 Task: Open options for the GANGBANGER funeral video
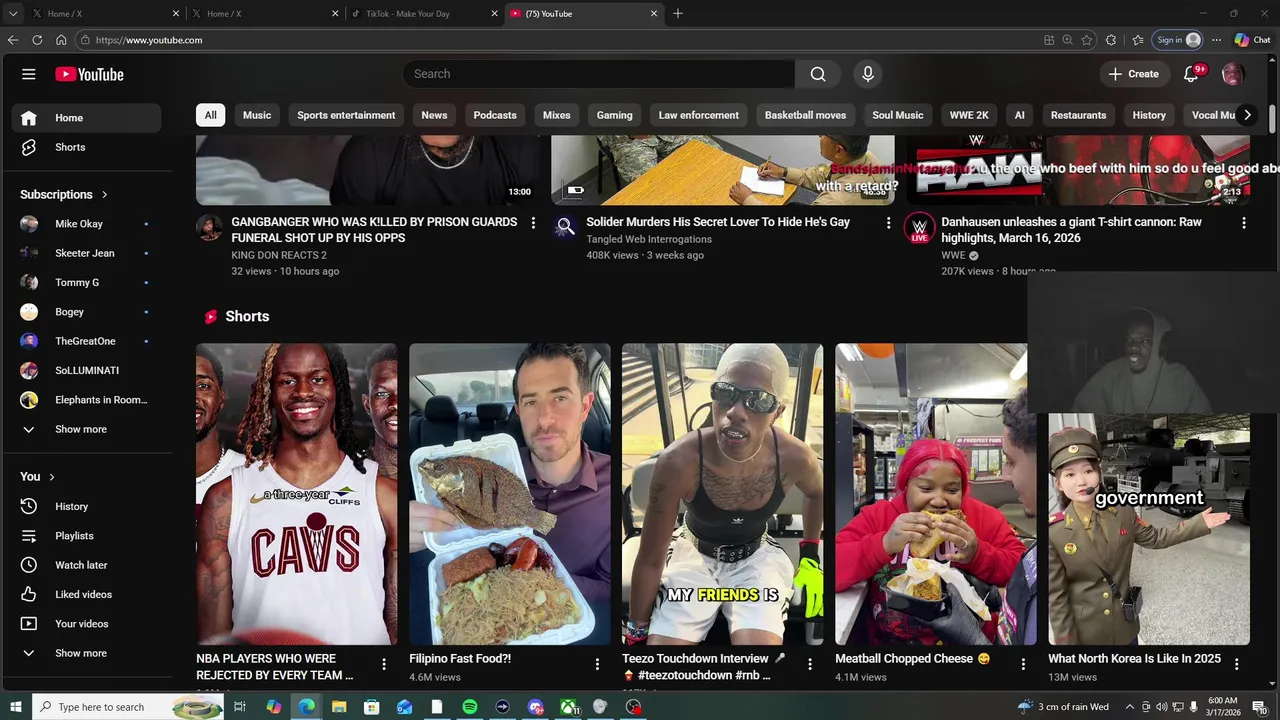533,223
